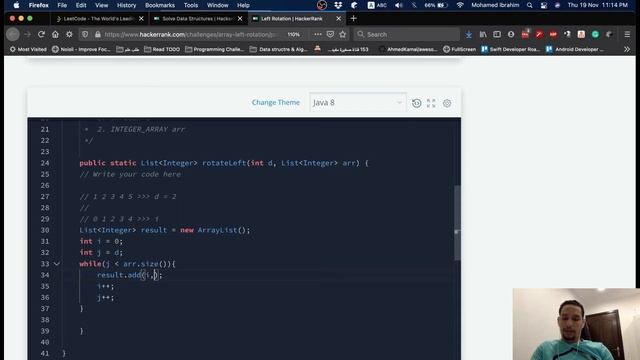The height and width of the screenshot is (360, 640).
Task: Enter fullscreen editor mode
Action: click(431, 103)
